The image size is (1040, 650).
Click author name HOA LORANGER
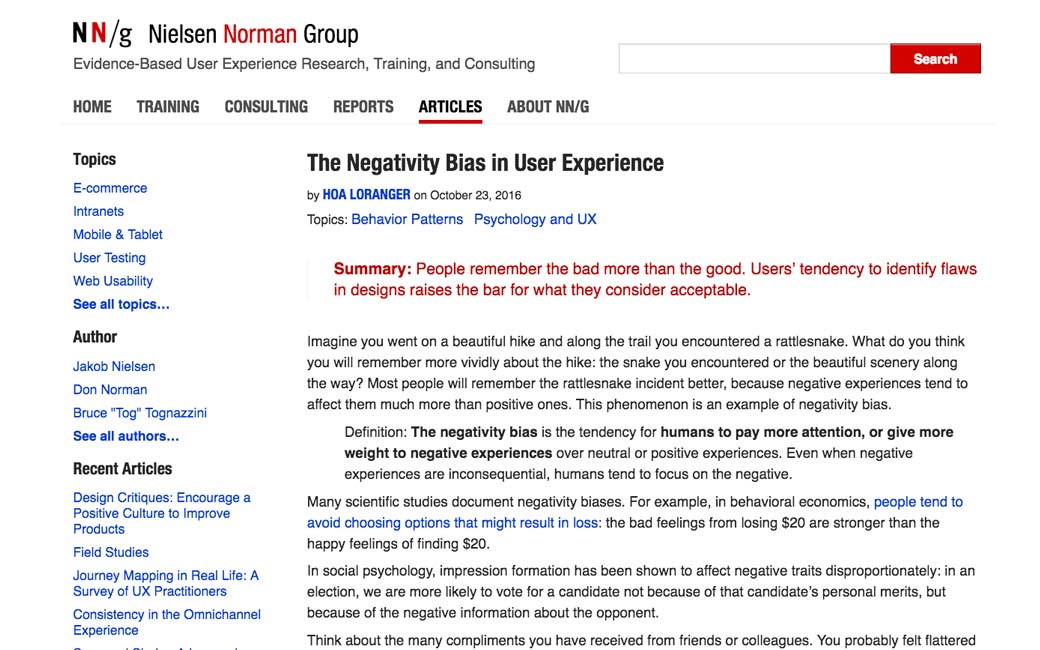(x=366, y=195)
